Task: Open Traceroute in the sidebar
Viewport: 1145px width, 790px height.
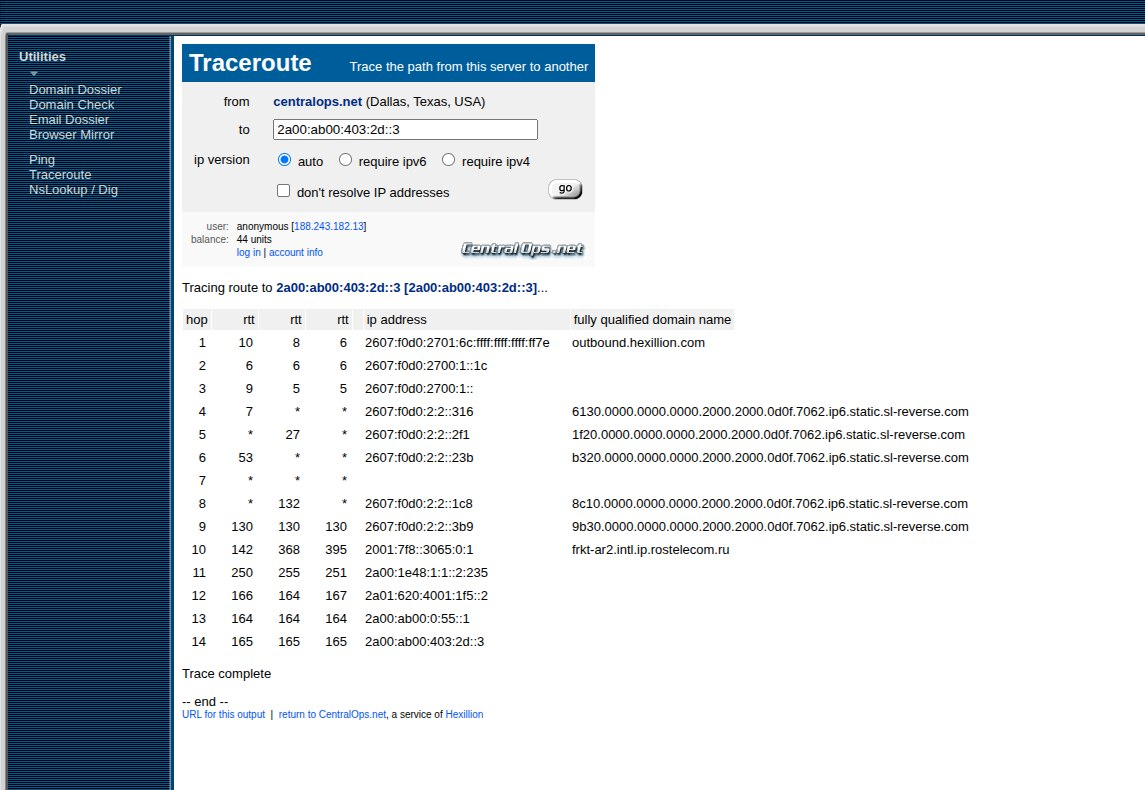Action: [60, 175]
